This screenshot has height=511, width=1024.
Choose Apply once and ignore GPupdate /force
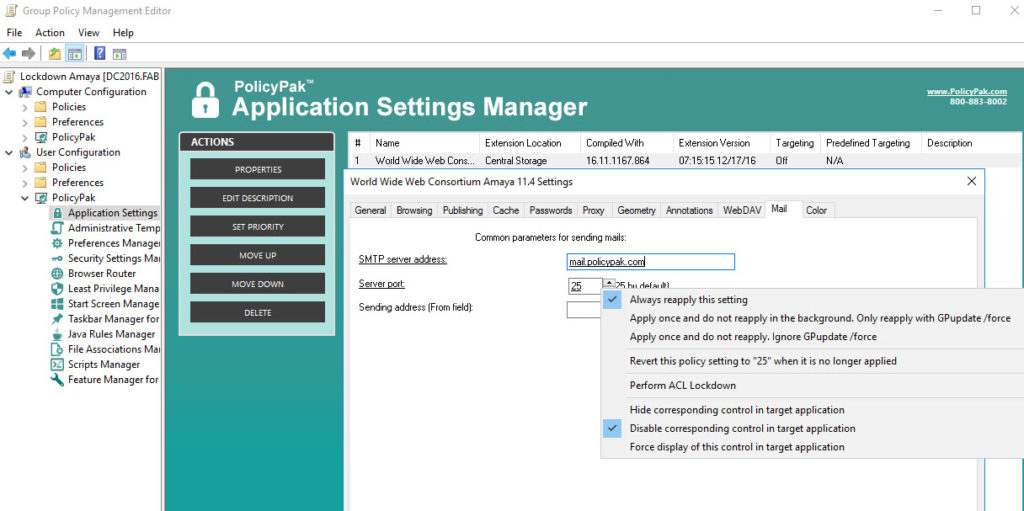pyautogui.click(x=753, y=337)
